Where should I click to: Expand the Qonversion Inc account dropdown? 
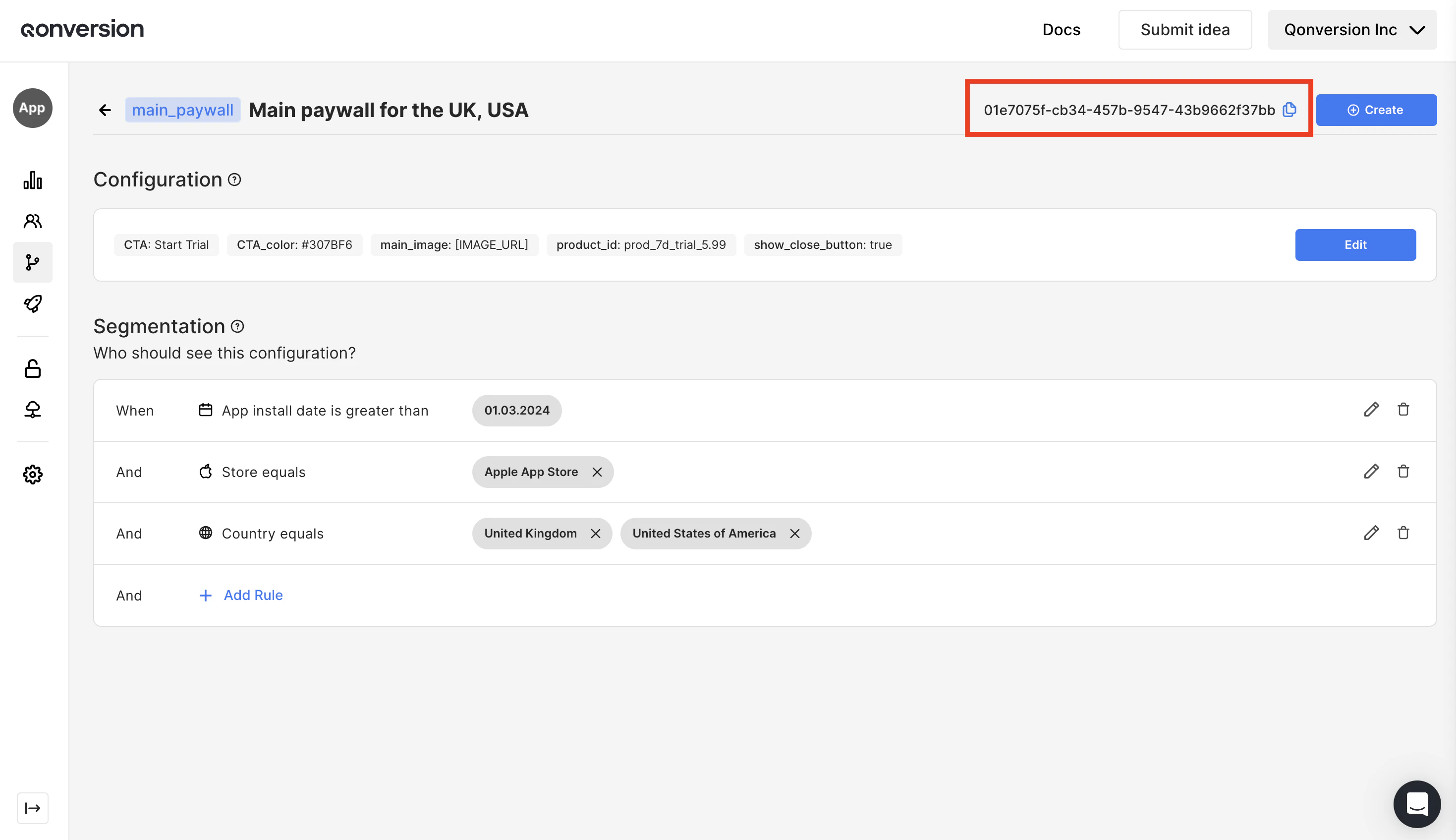1351,29
